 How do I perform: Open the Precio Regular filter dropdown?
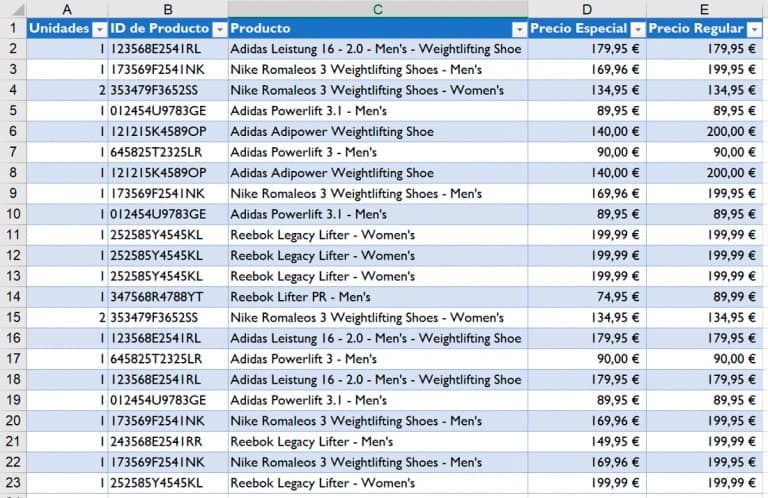coord(754,30)
